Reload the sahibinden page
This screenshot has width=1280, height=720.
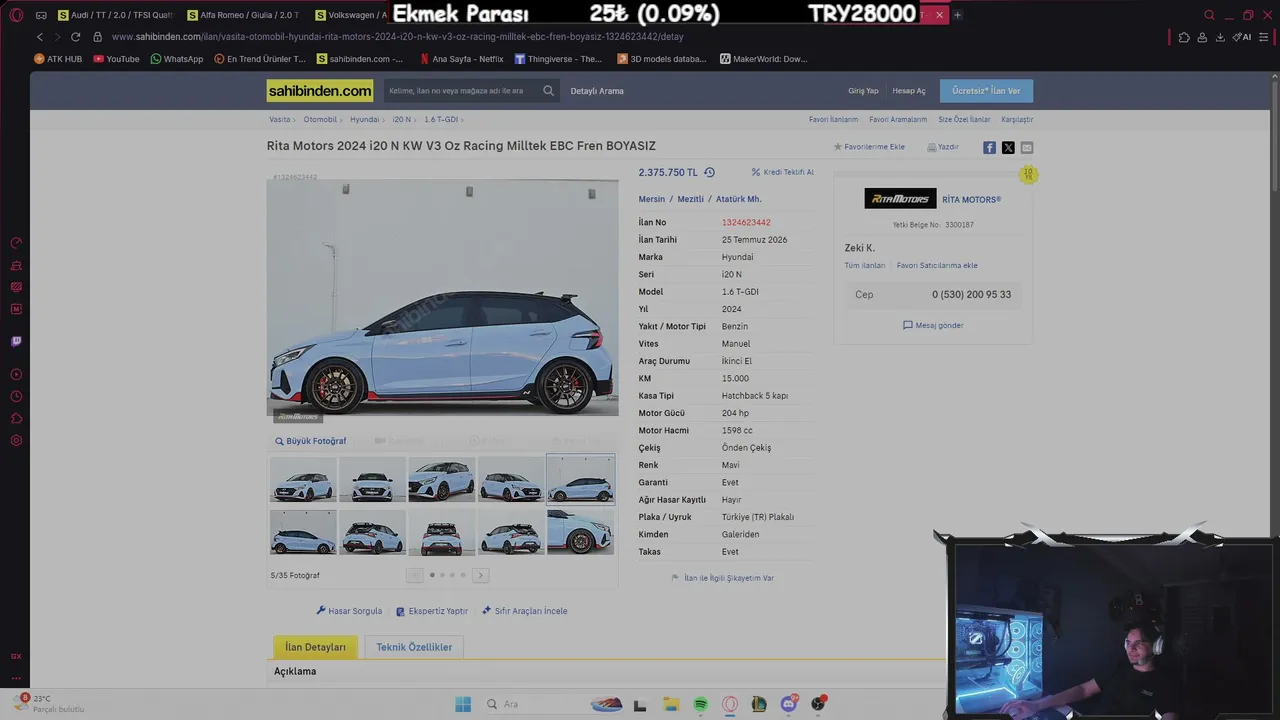(75, 37)
